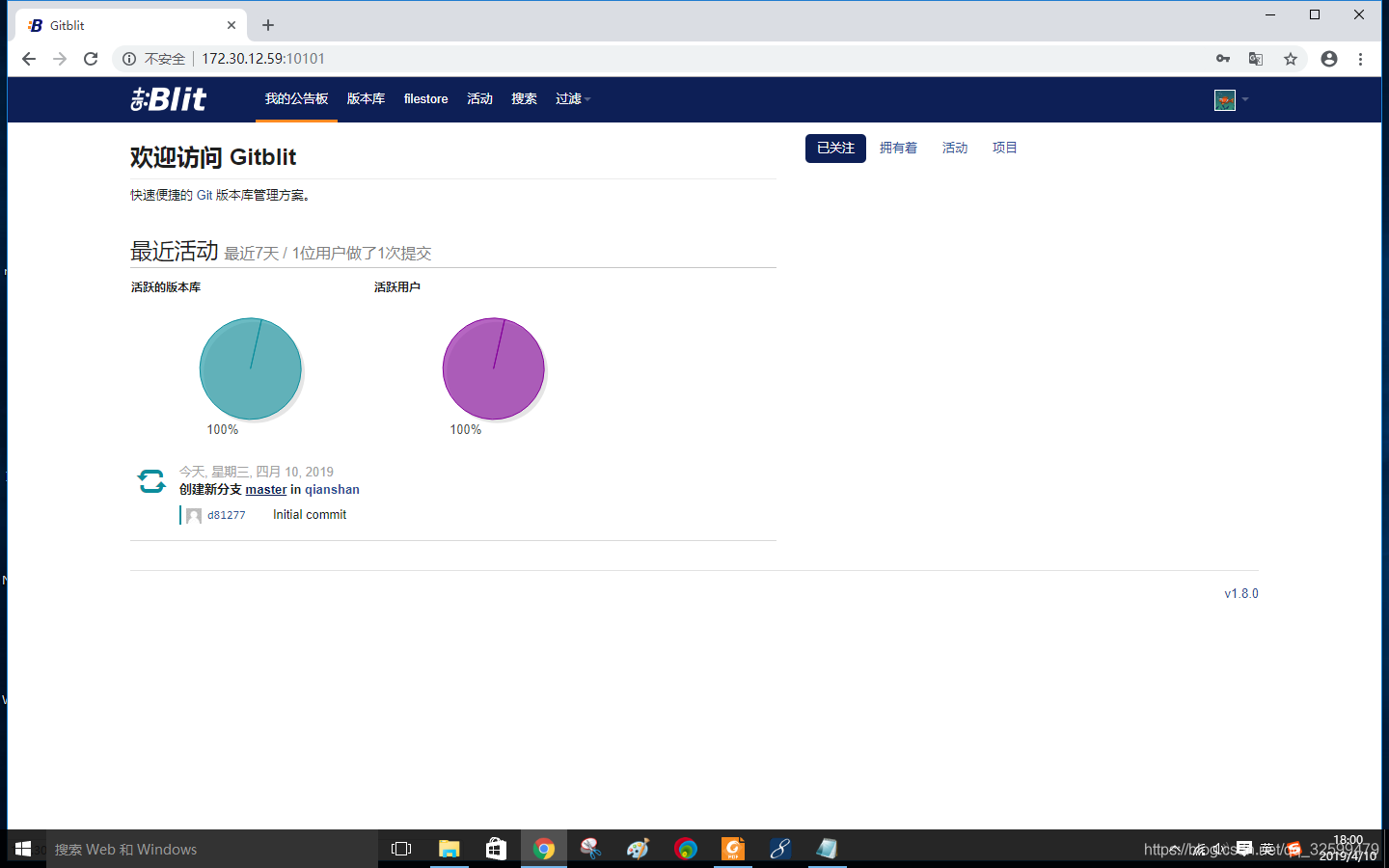The width and height of the screenshot is (1389, 868).
Task: Click the branch sync icon beside today's activity
Action: point(151,480)
